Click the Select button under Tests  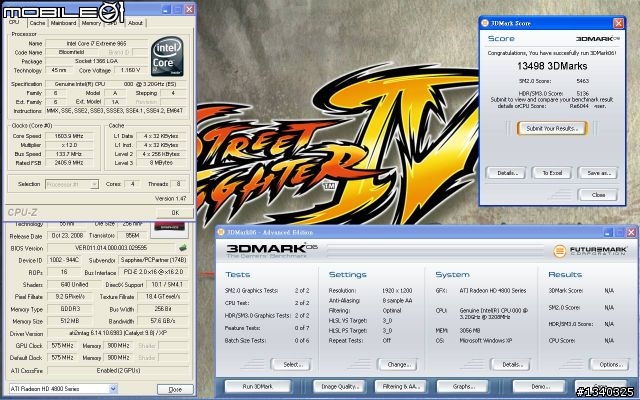(x=291, y=364)
